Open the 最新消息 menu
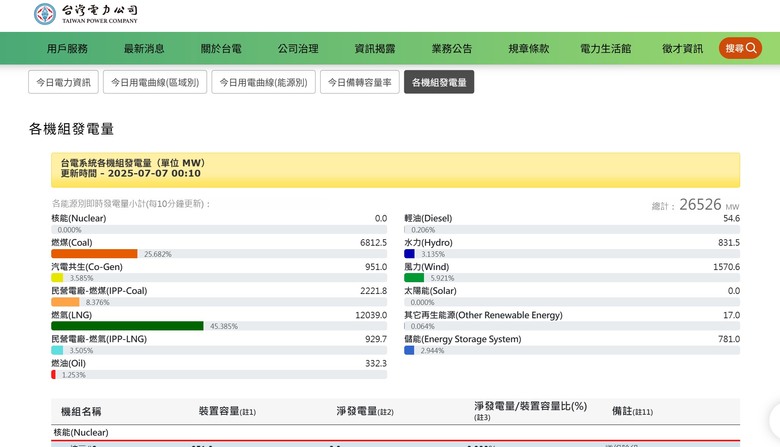 (144, 49)
